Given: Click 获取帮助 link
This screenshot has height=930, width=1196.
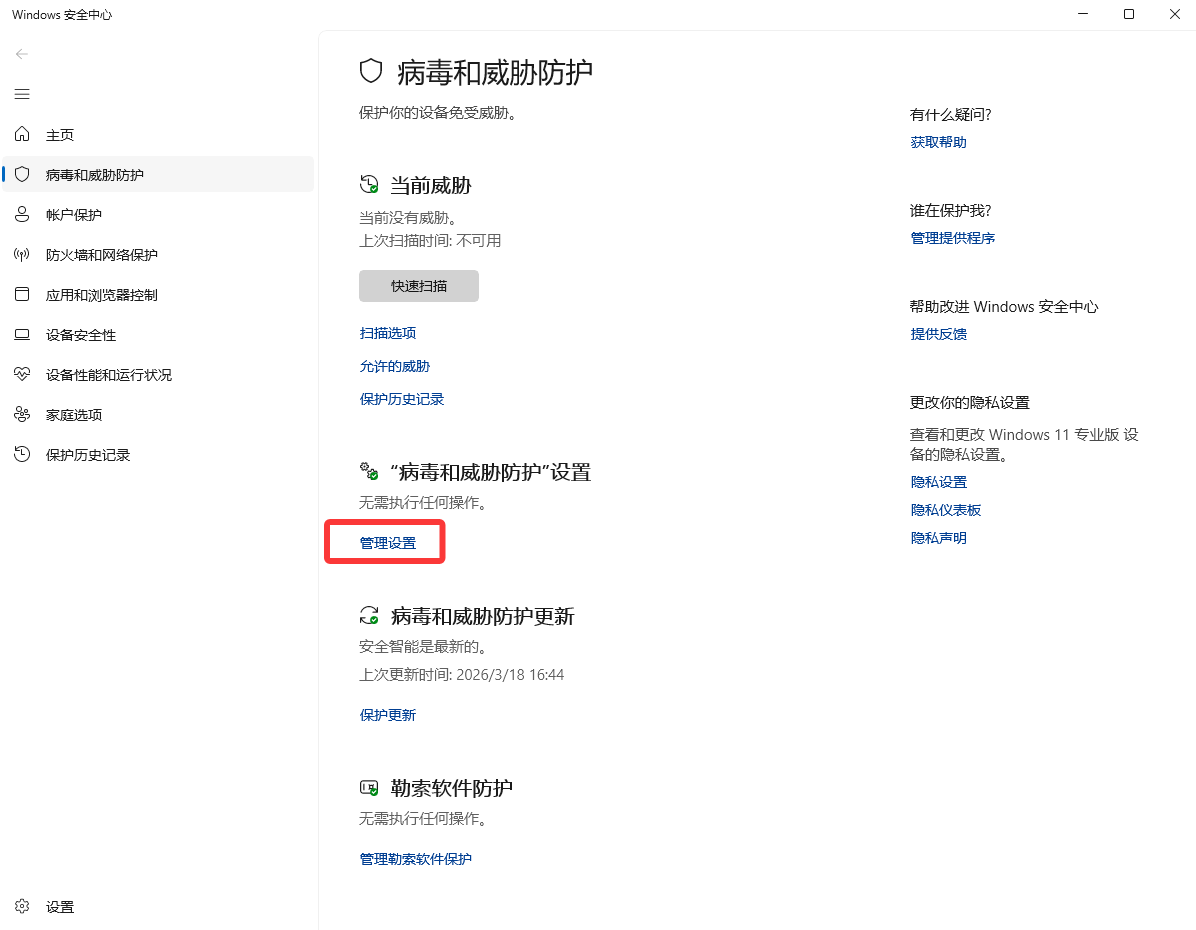Looking at the screenshot, I should tap(938, 142).
